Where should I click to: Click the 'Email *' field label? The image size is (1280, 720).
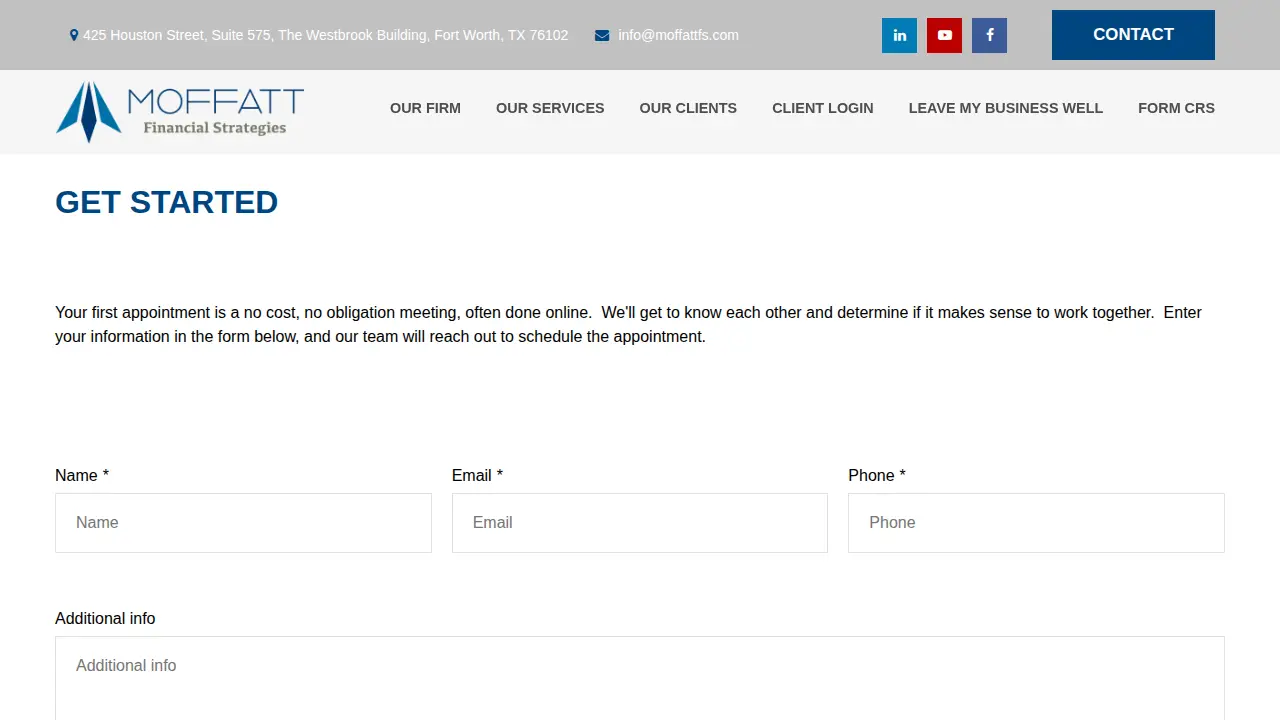coord(477,476)
